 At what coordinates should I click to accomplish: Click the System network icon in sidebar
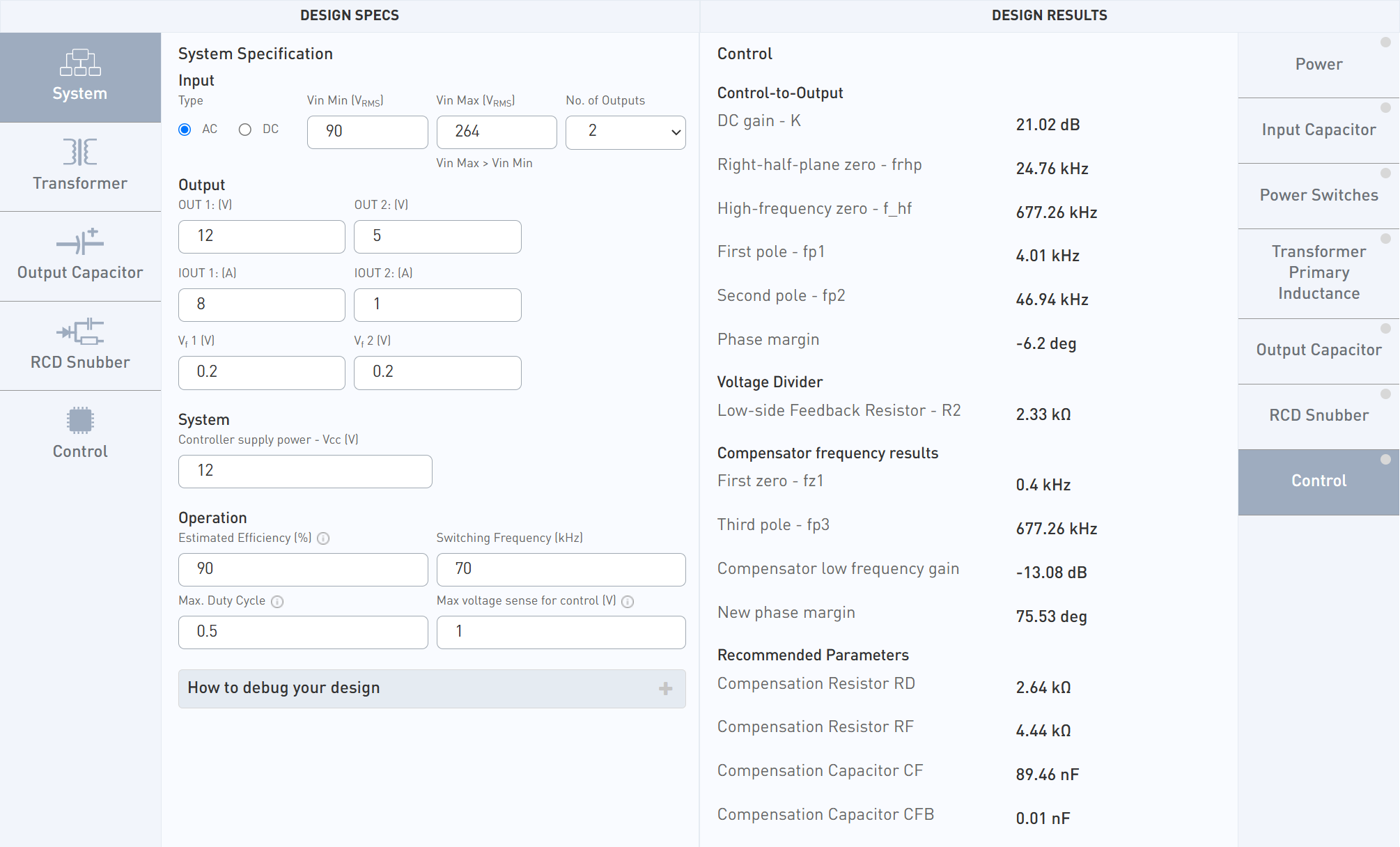click(80, 63)
